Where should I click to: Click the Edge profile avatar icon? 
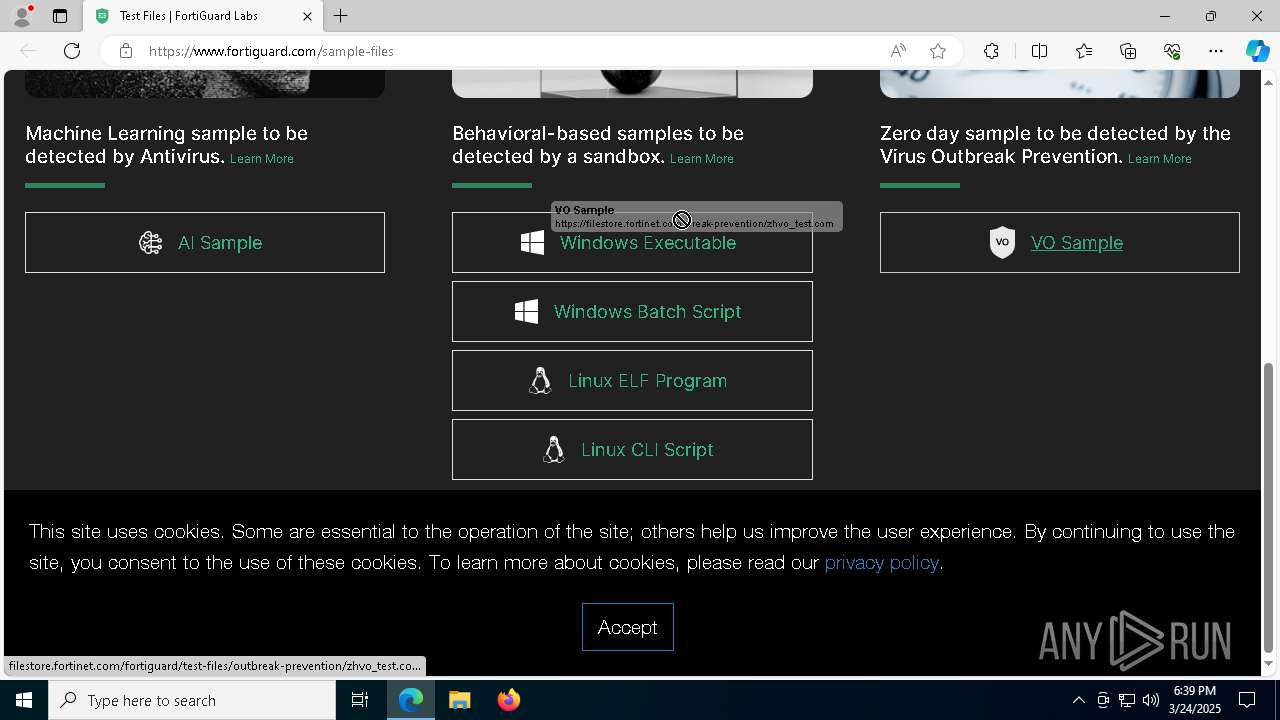pos(22,16)
